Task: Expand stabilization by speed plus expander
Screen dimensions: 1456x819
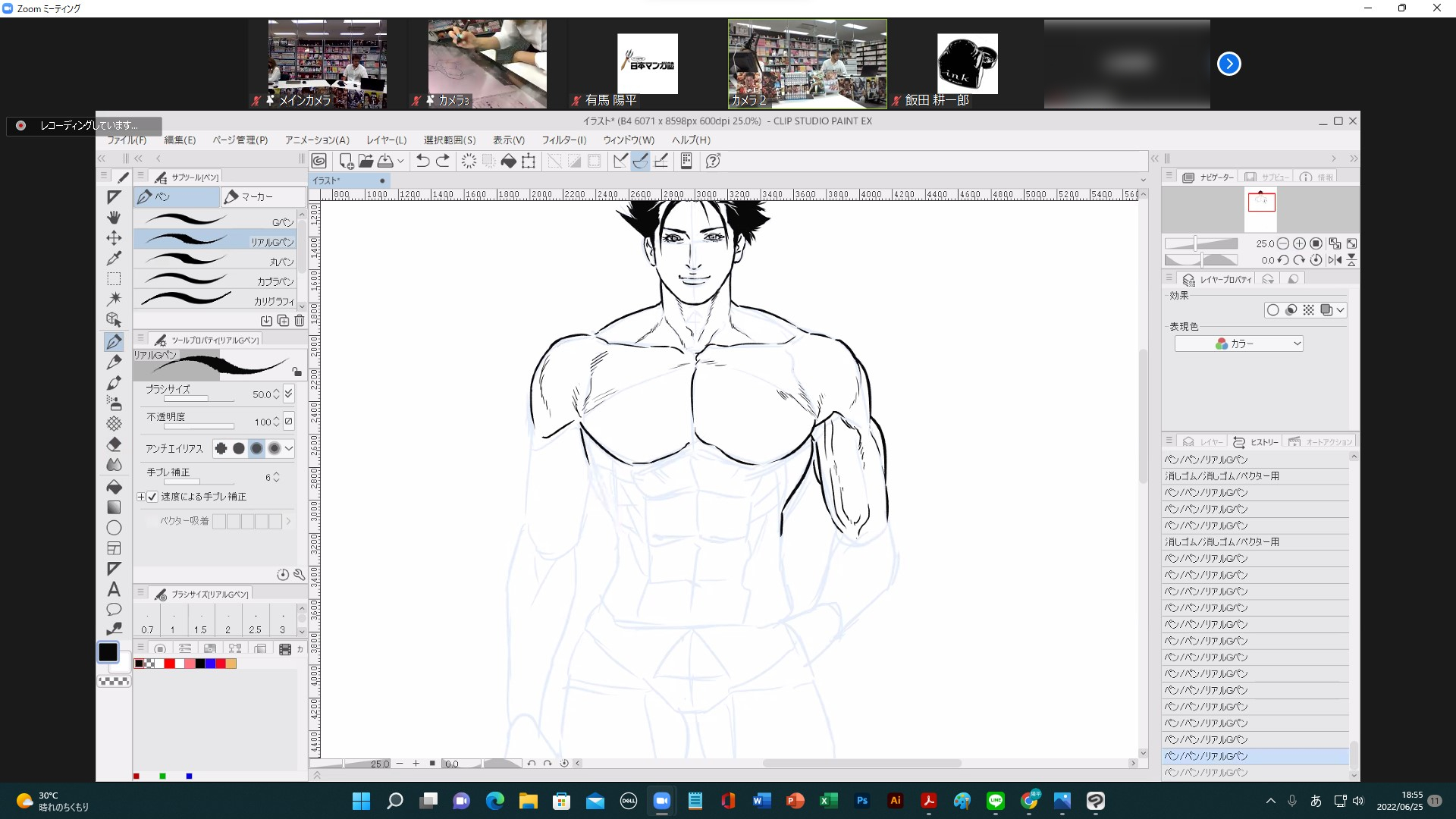Action: pyautogui.click(x=141, y=497)
